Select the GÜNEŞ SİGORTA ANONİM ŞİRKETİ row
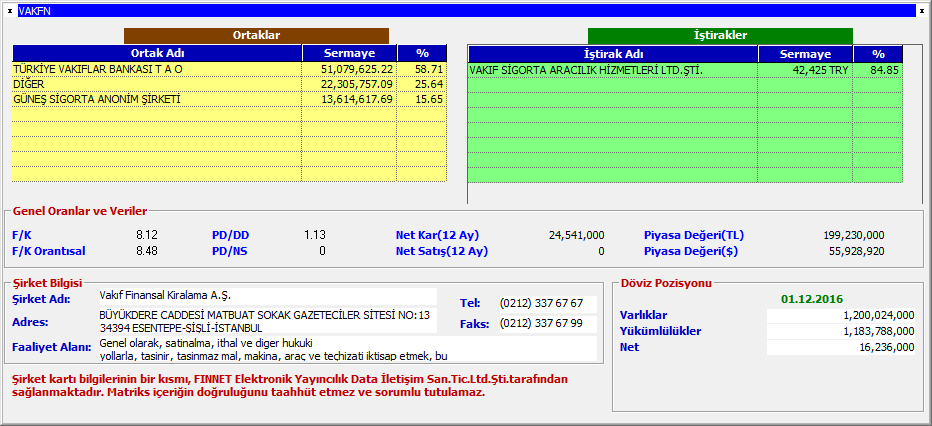The width and height of the screenshot is (932, 426). pos(229,99)
